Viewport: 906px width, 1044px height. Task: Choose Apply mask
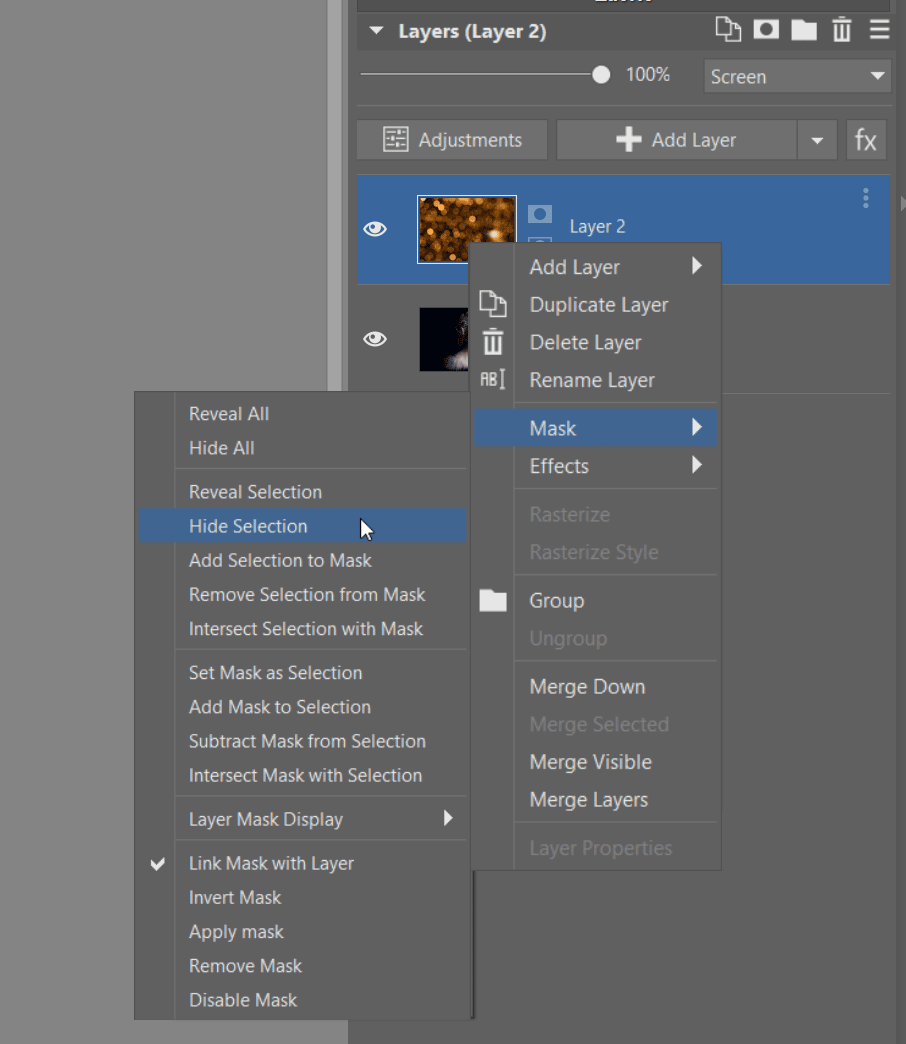tap(236, 932)
